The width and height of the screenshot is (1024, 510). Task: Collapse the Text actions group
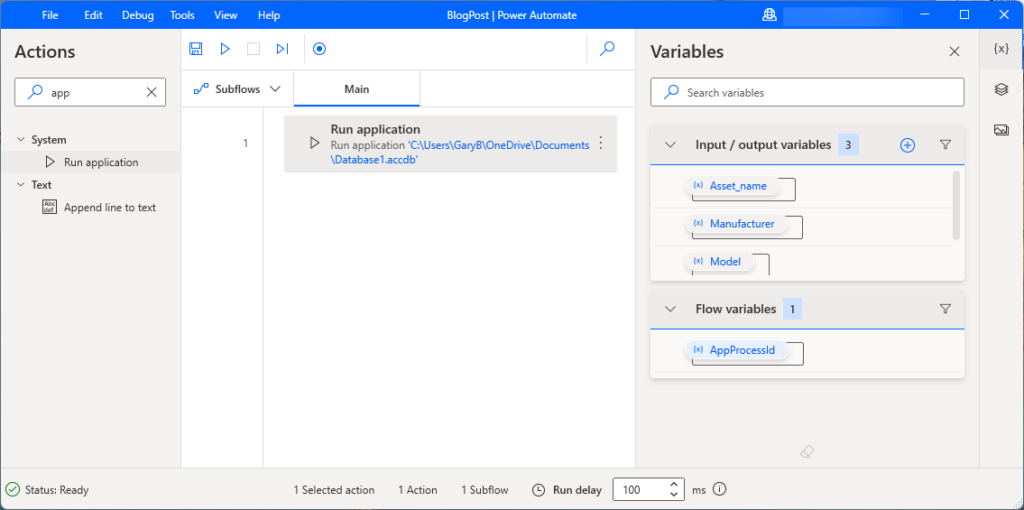20,185
